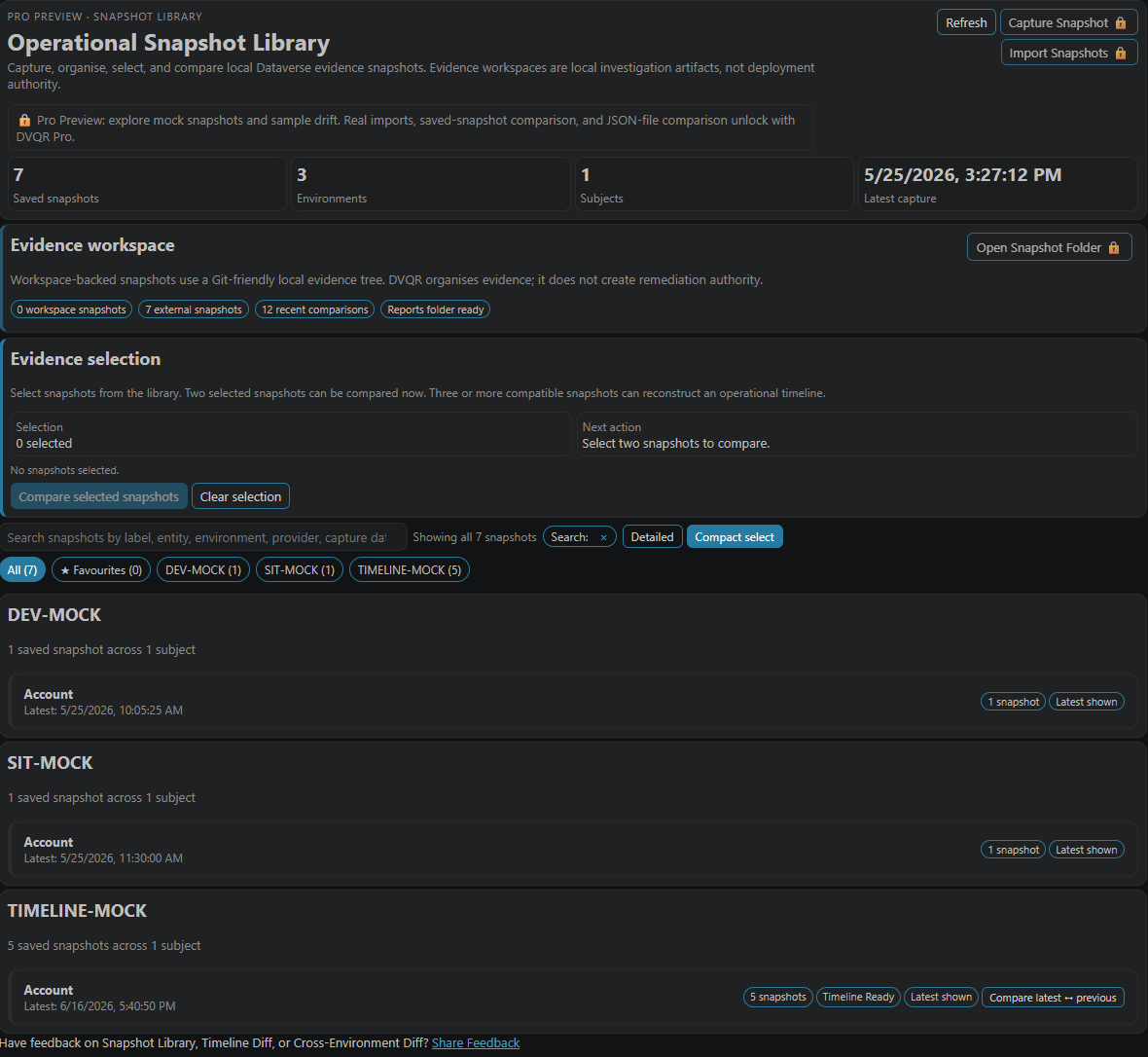Click the 'Showing all 7 snapshots' label
Viewport: 1148px width, 1057px height.
point(475,537)
